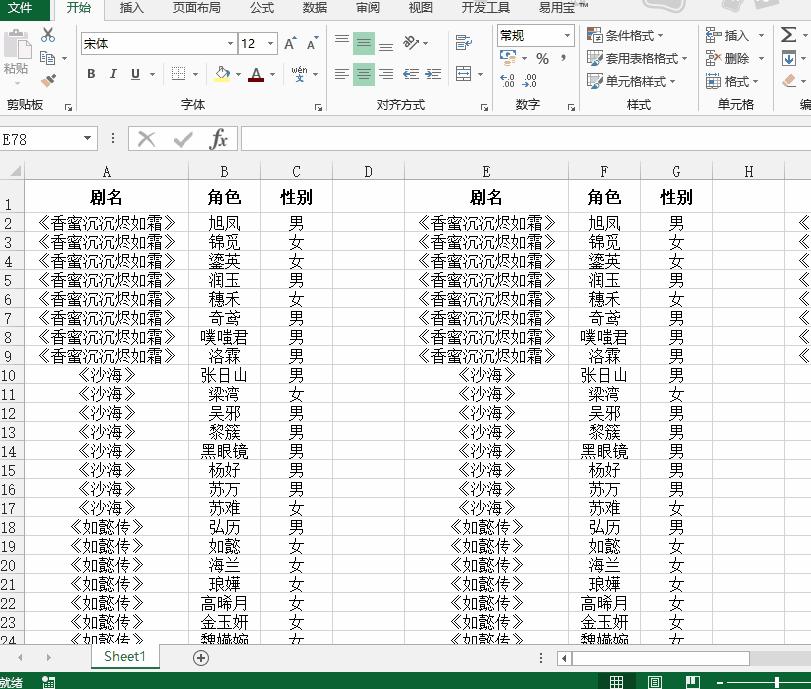Select the Sheet1 tab
Screen dimensions: 811x689
(x=124, y=657)
